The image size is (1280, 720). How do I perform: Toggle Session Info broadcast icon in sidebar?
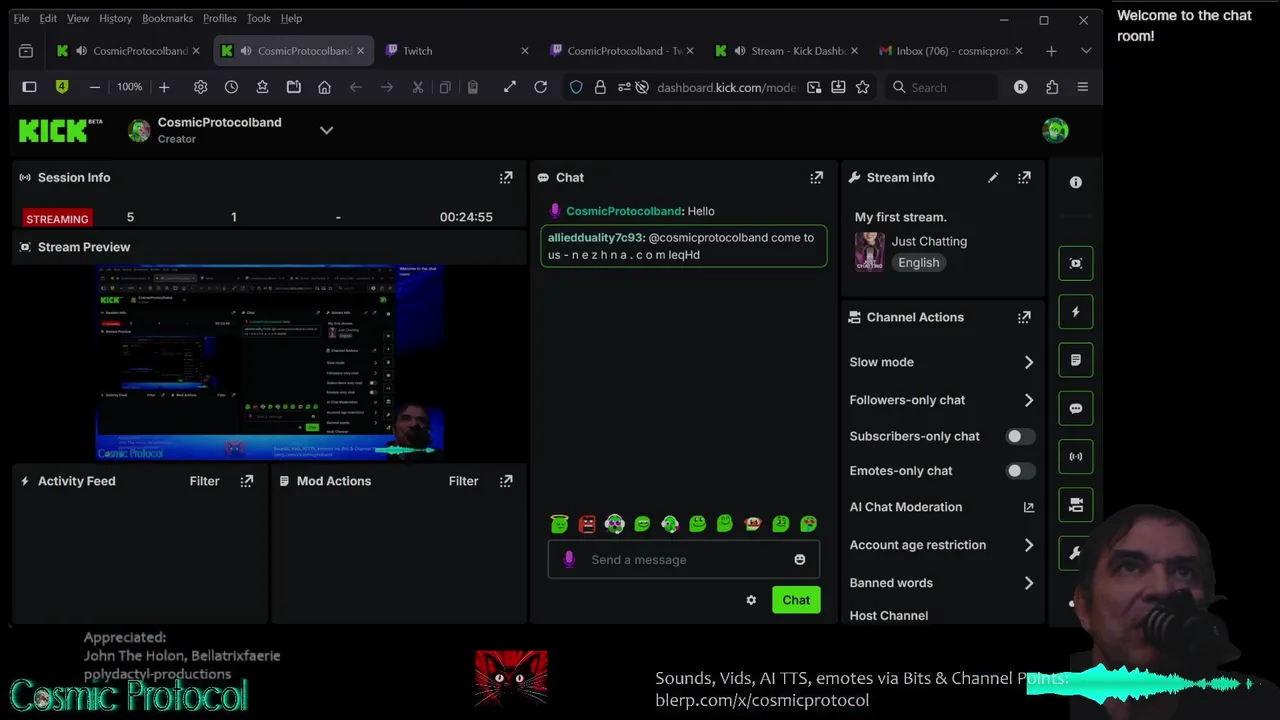1076,456
